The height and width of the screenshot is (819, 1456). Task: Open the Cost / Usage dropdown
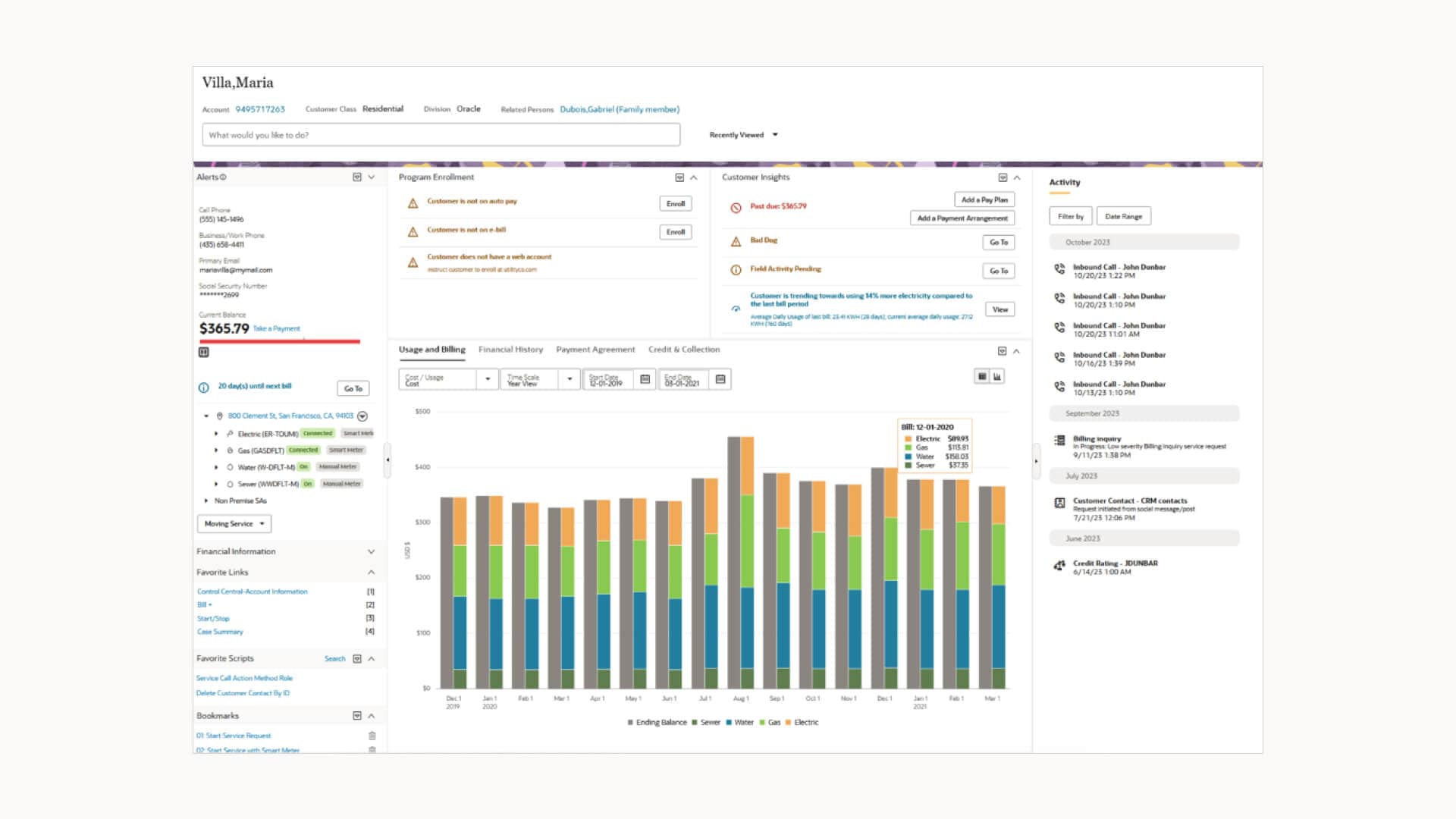click(488, 379)
